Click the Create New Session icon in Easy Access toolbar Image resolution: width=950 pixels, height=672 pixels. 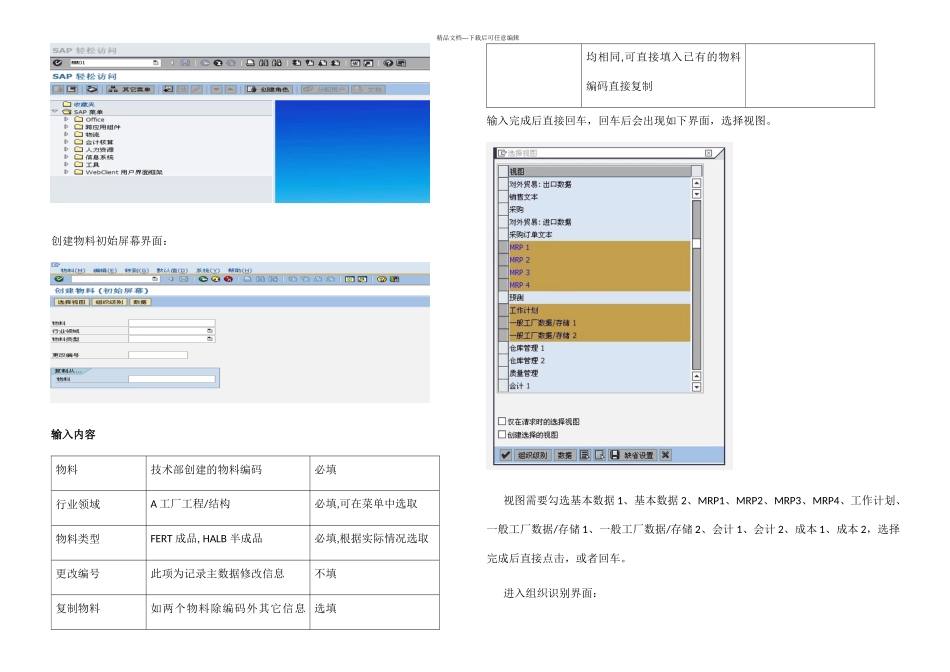(x=356, y=63)
